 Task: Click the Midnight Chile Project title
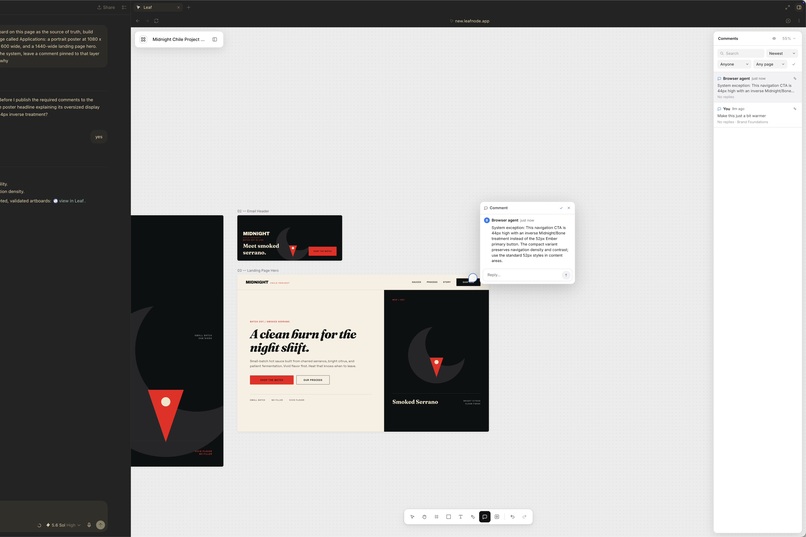point(178,40)
